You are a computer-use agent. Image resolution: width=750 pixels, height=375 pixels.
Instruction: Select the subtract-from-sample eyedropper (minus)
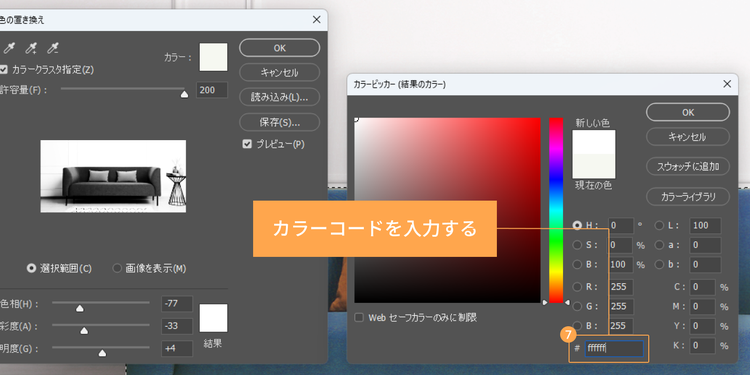click(53, 48)
